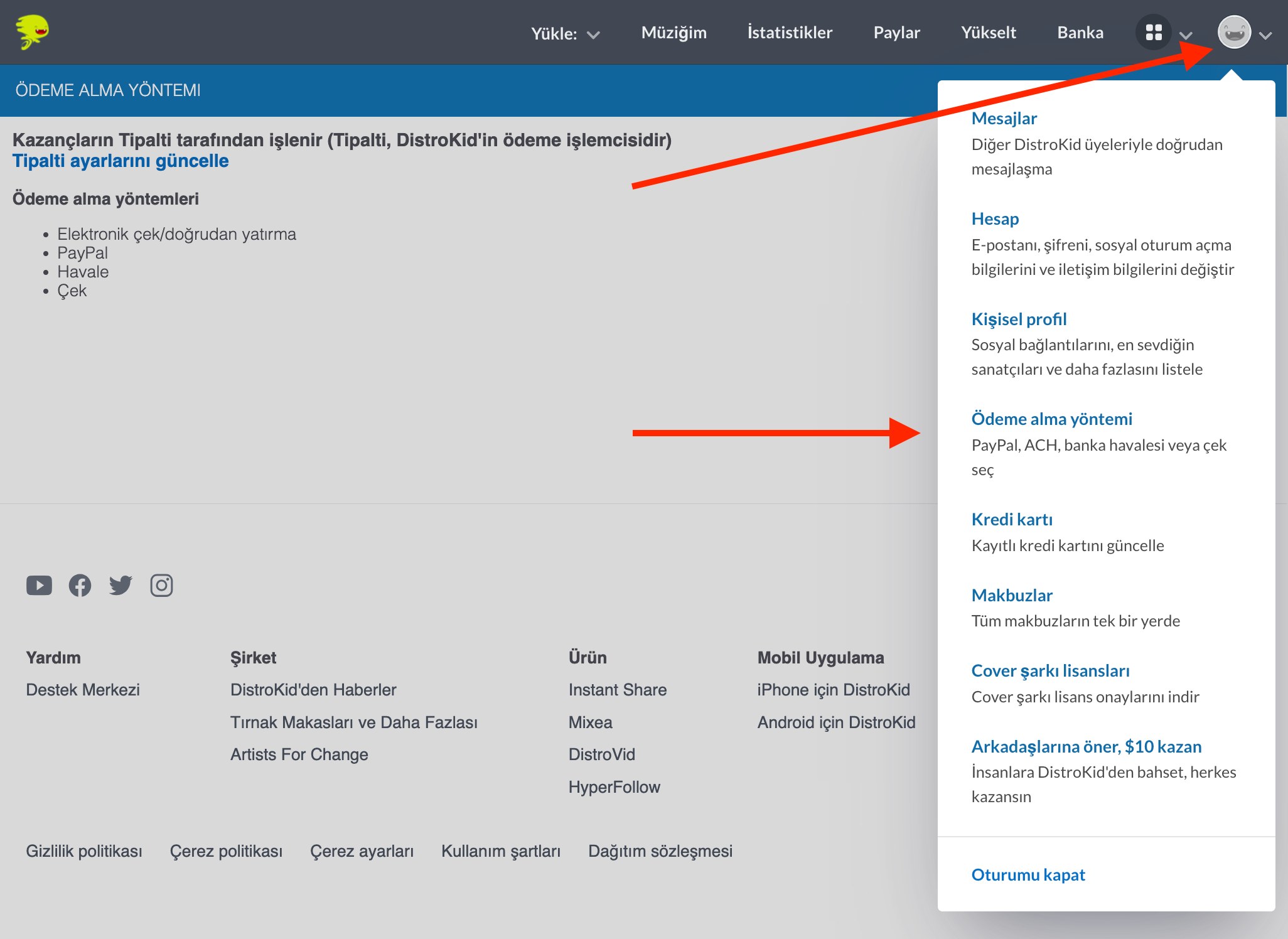Click Oturumu kapat to log out
Image resolution: width=1288 pixels, height=939 pixels.
[1028, 874]
